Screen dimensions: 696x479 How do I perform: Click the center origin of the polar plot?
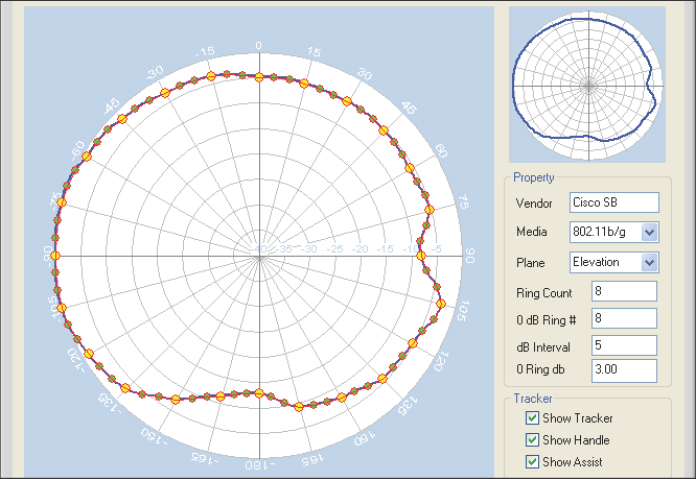[259, 256]
